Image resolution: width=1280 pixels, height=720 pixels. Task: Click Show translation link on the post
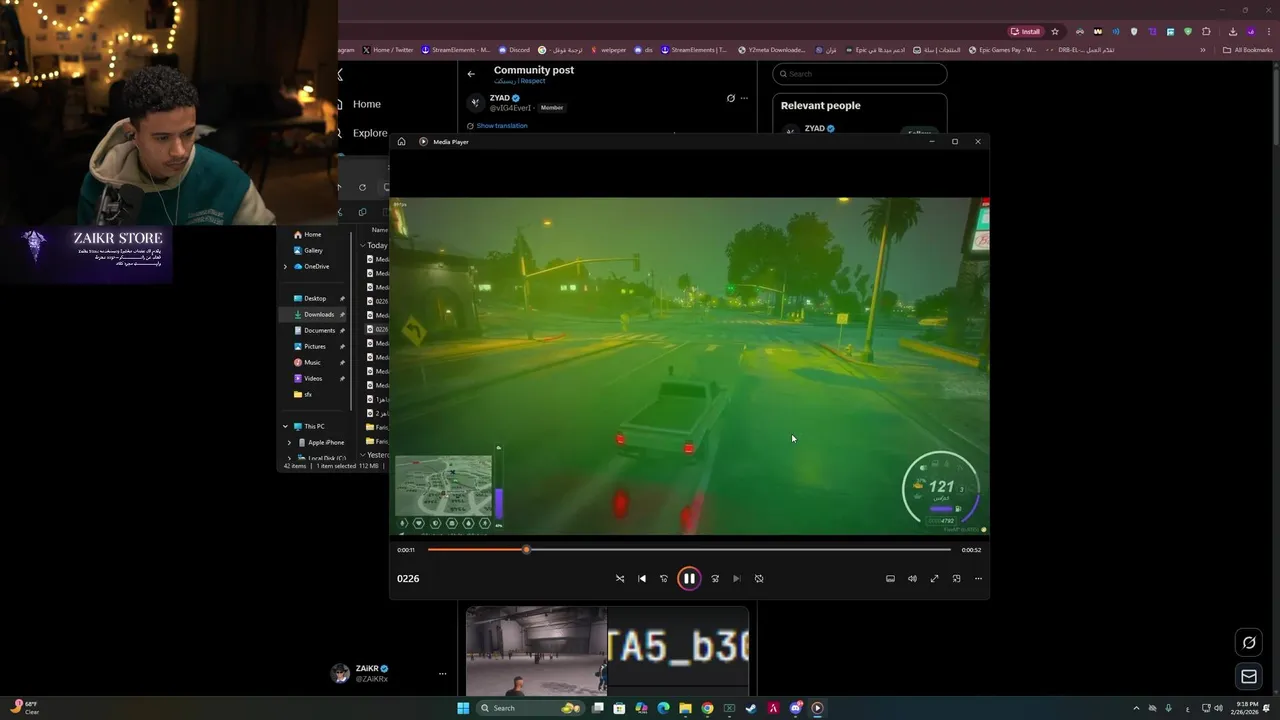coord(502,126)
